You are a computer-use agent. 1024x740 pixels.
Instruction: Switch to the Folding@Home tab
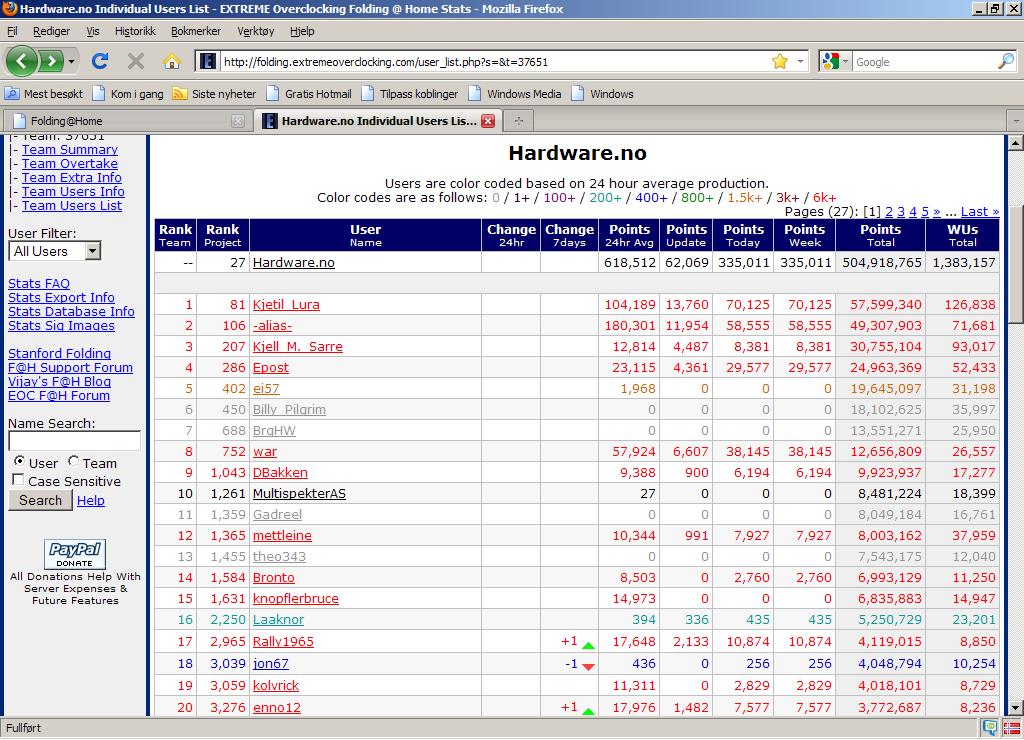(126, 121)
